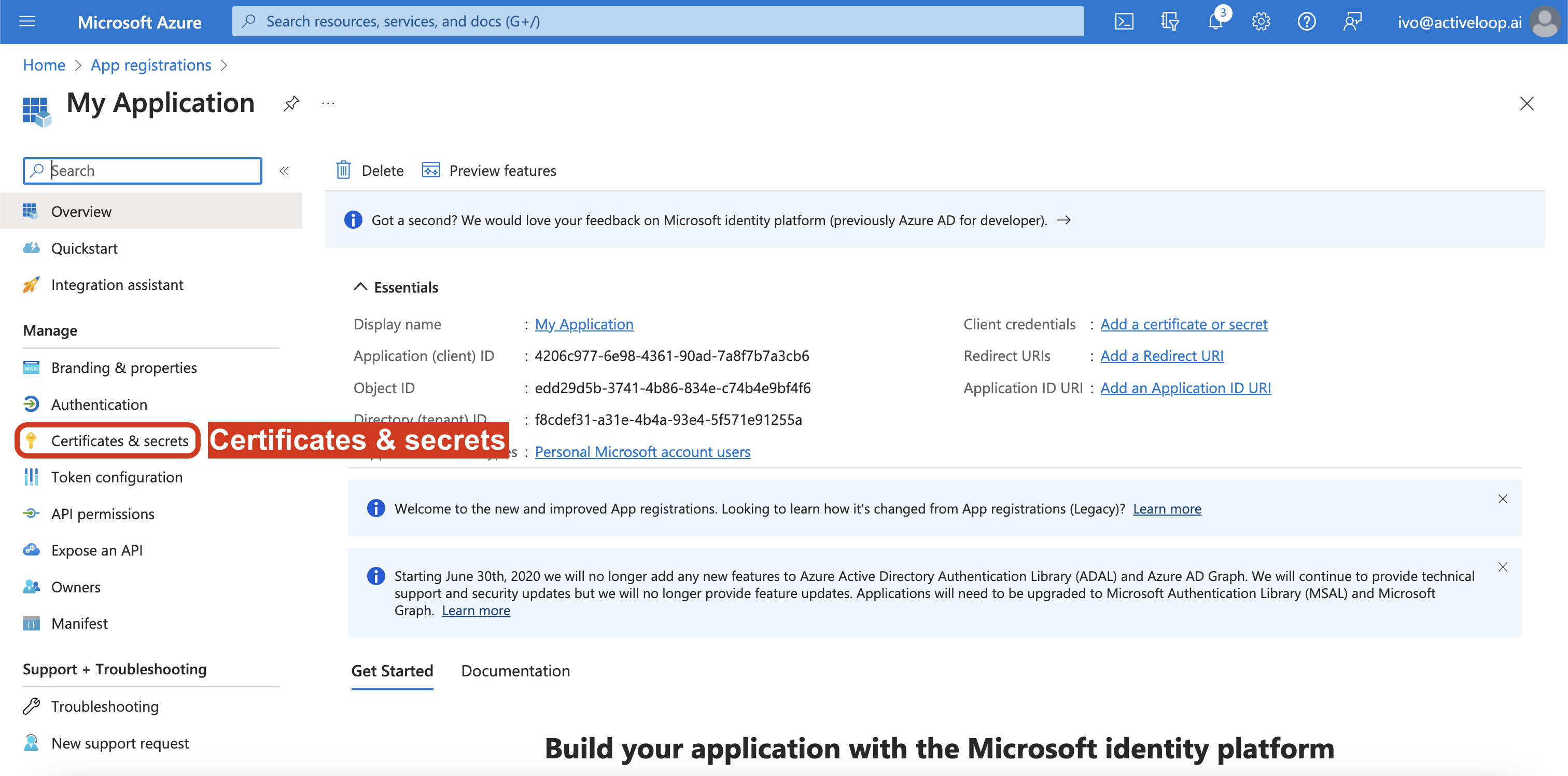
Task: Switch to the Documentation tab
Action: pos(515,671)
